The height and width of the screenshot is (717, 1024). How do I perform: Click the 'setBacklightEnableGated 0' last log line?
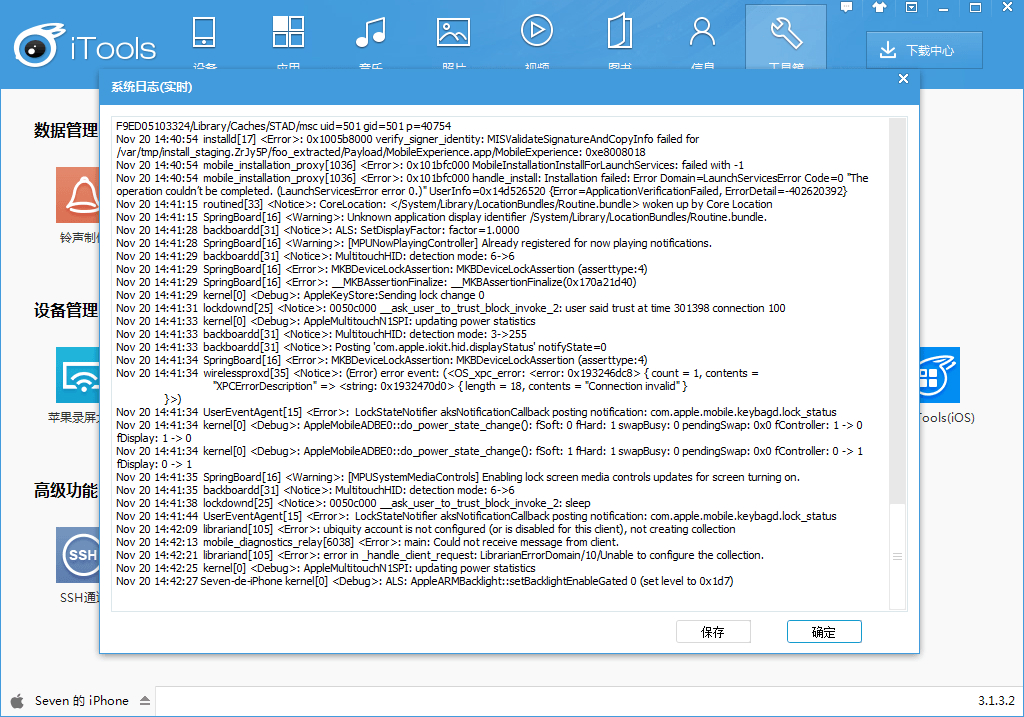pyautogui.click(x=424, y=581)
